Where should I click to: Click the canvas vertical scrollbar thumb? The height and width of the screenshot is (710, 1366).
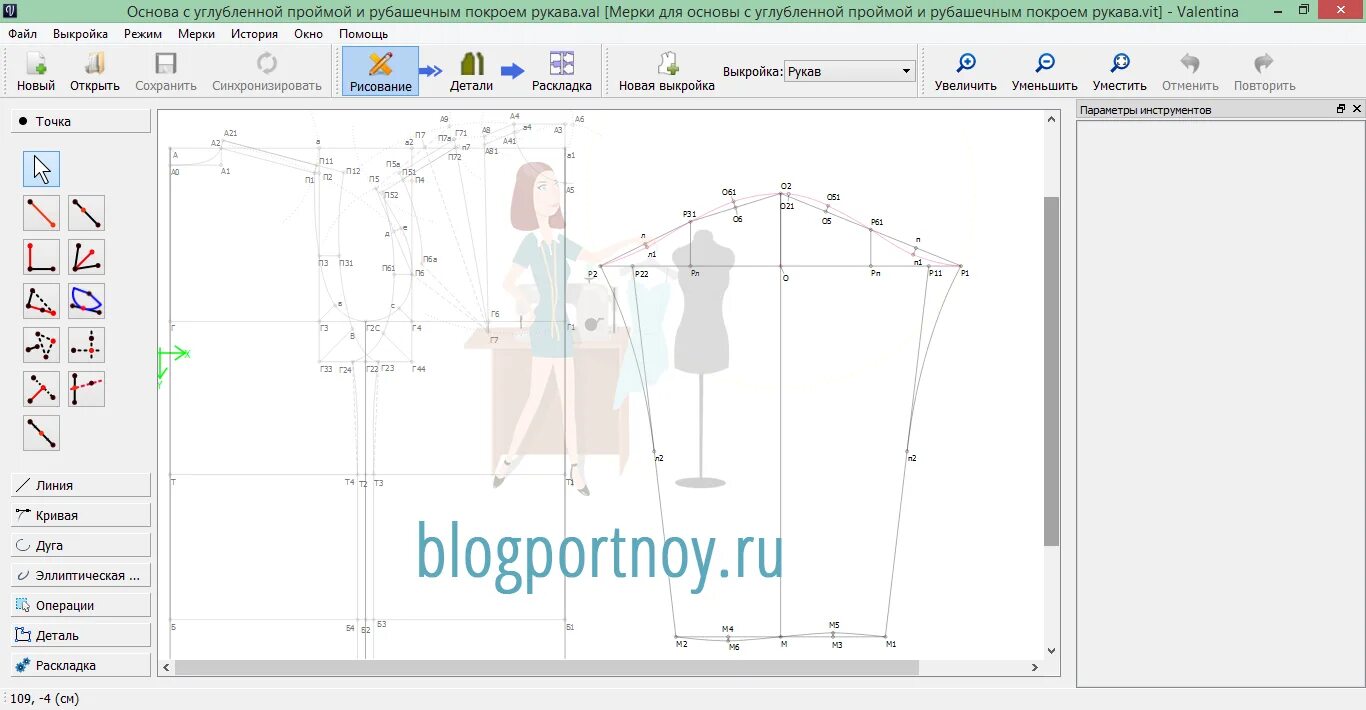tap(1051, 370)
